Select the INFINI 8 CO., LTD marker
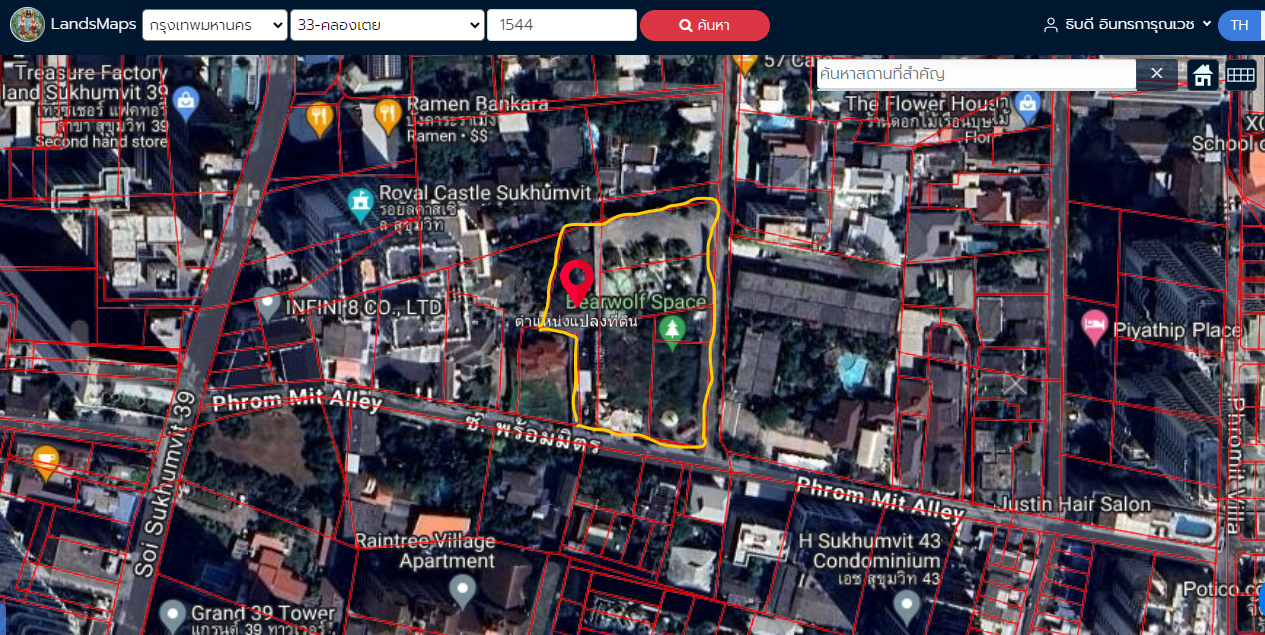Screen dimensions: 1265x635 [267, 305]
